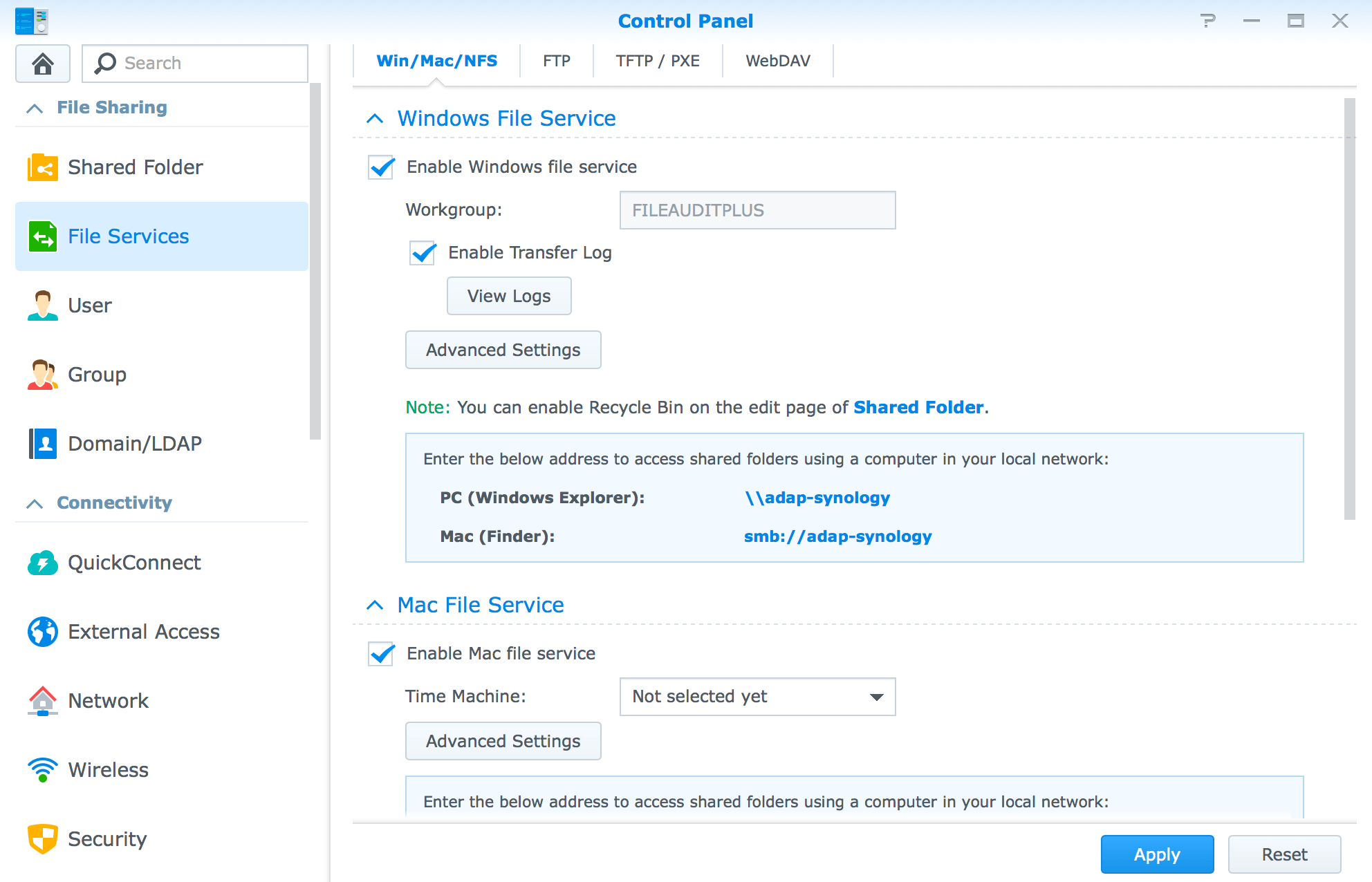Collapse the Windows File Service section
Image resolution: width=1372 pixels, height=882 pixels.
click(375, 119)
